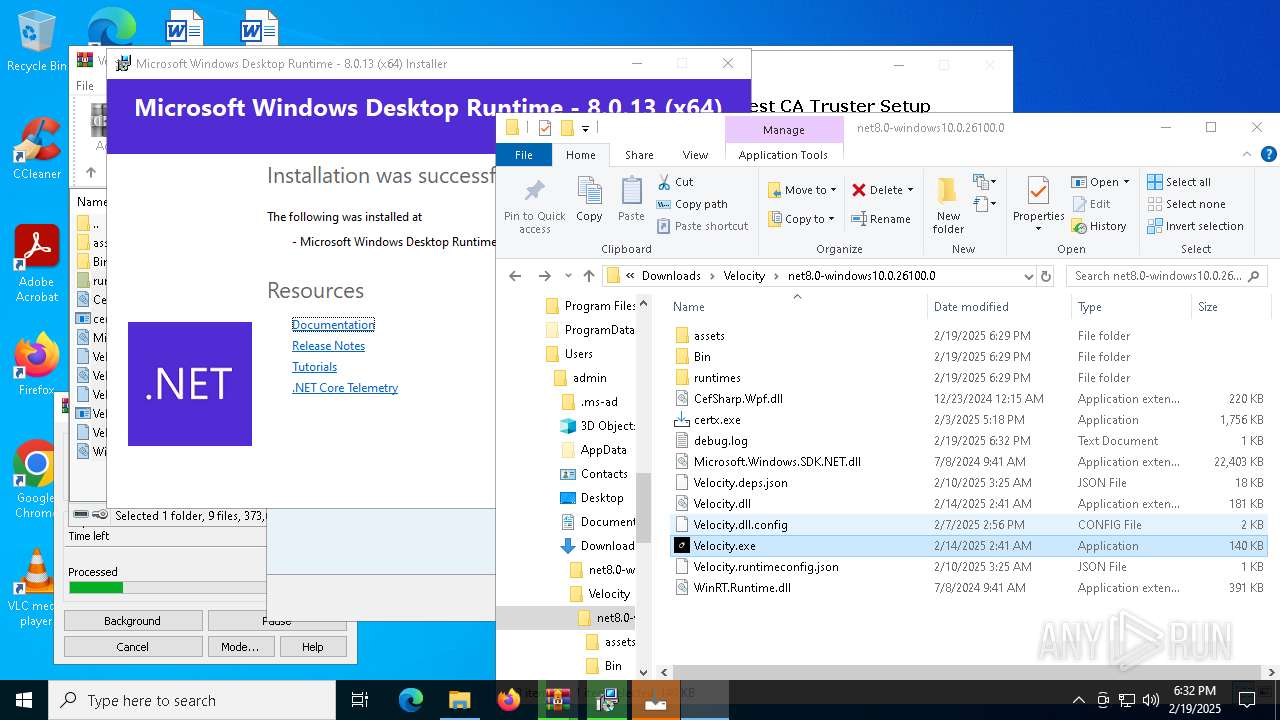Click the Explorer search box
The image size is (1280, 720).
[x=1167, y=276]
